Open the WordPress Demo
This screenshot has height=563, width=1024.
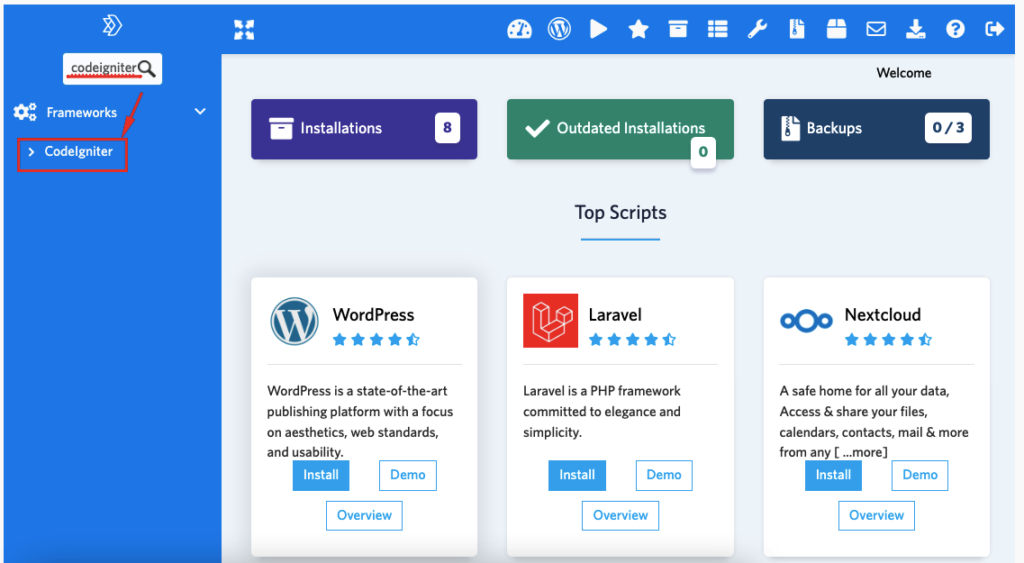click(x=408, y=475)
